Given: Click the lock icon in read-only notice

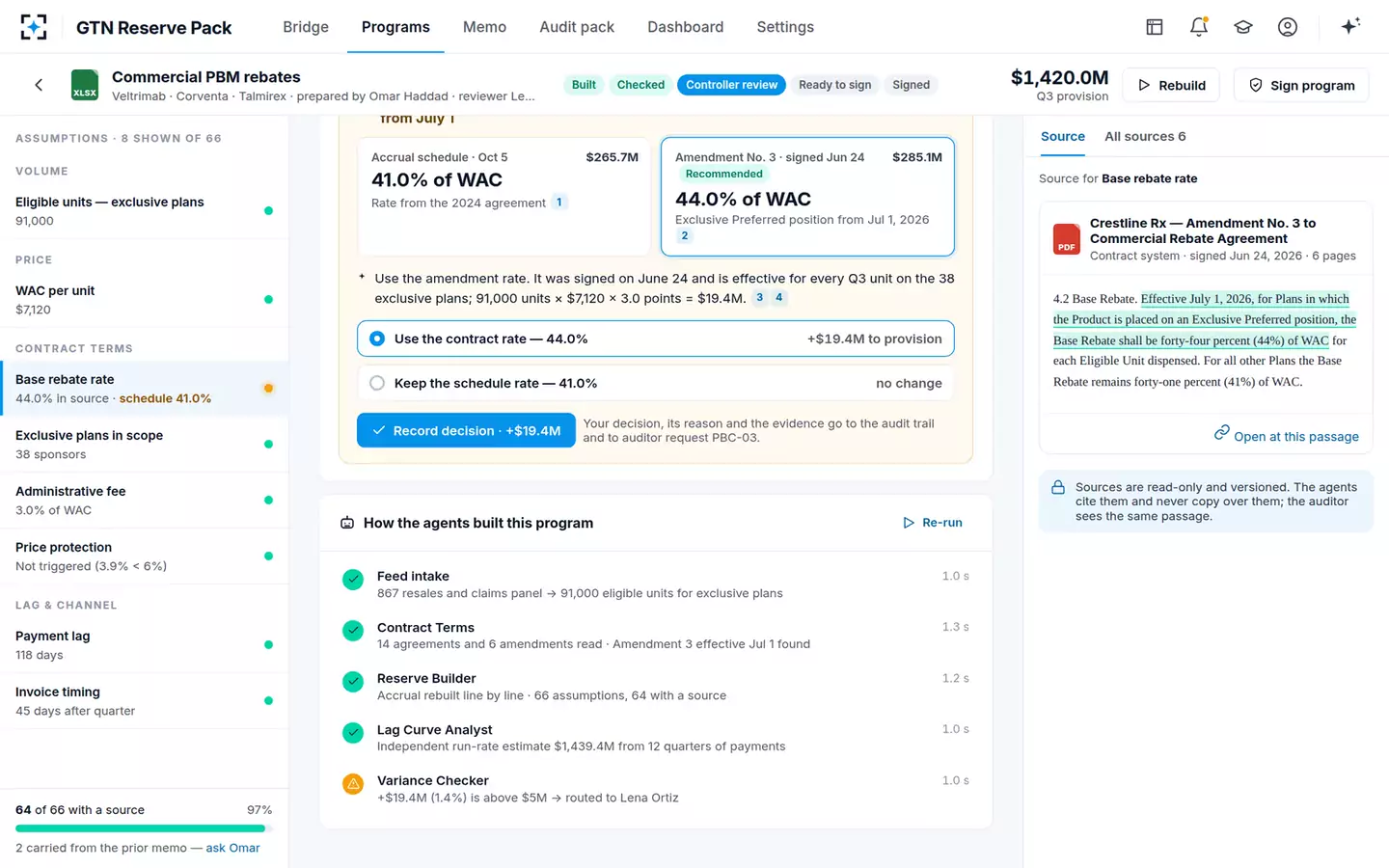Looking at the screenshot, I should pos(1058,487).
